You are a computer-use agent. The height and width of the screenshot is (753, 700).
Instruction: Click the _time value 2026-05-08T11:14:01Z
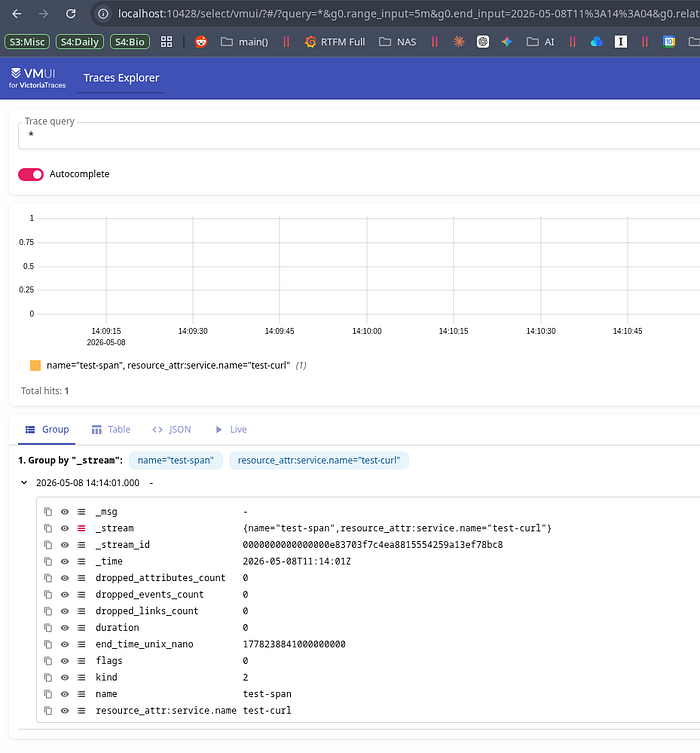297,561
